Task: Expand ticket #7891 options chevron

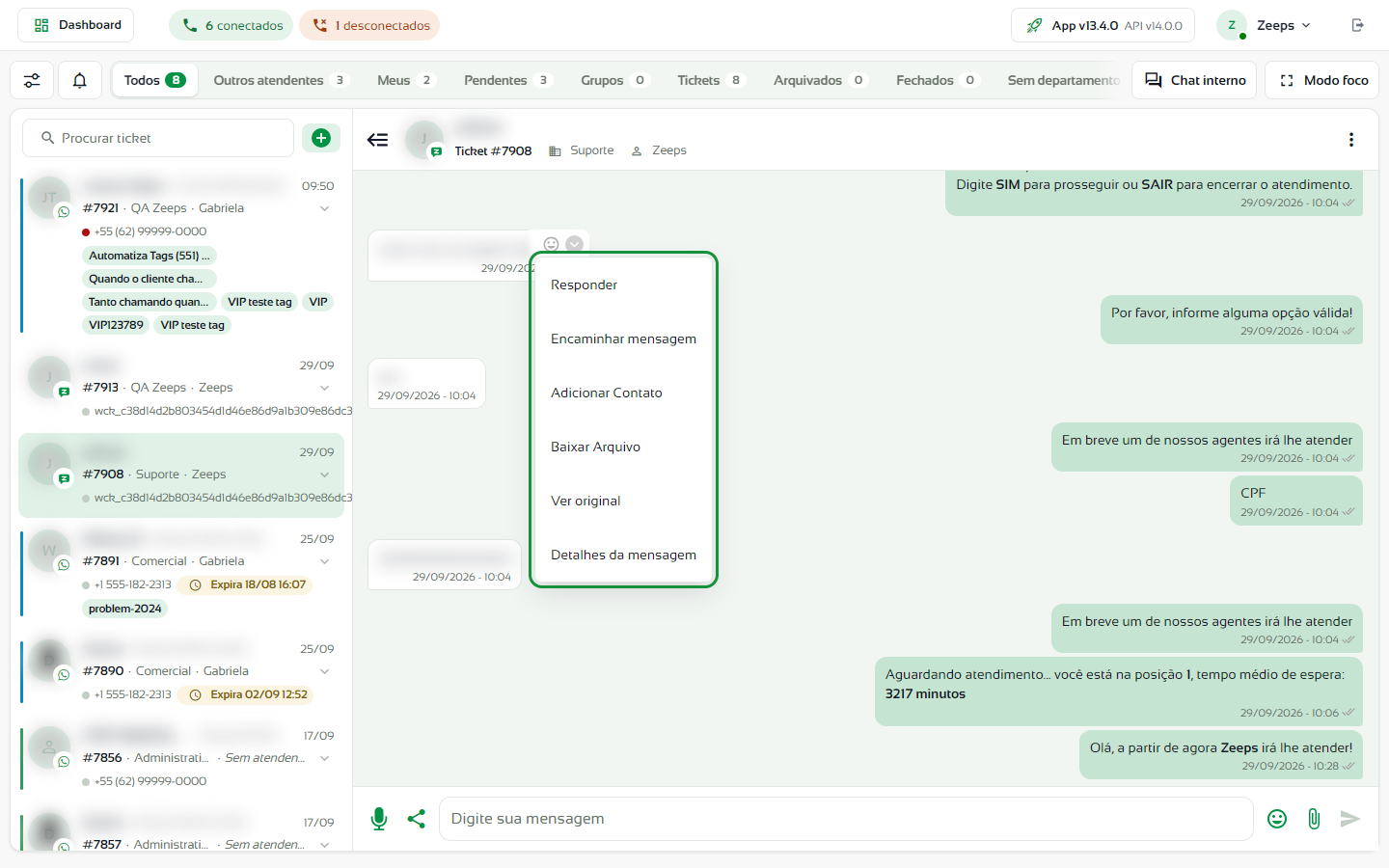Action: 325,561
